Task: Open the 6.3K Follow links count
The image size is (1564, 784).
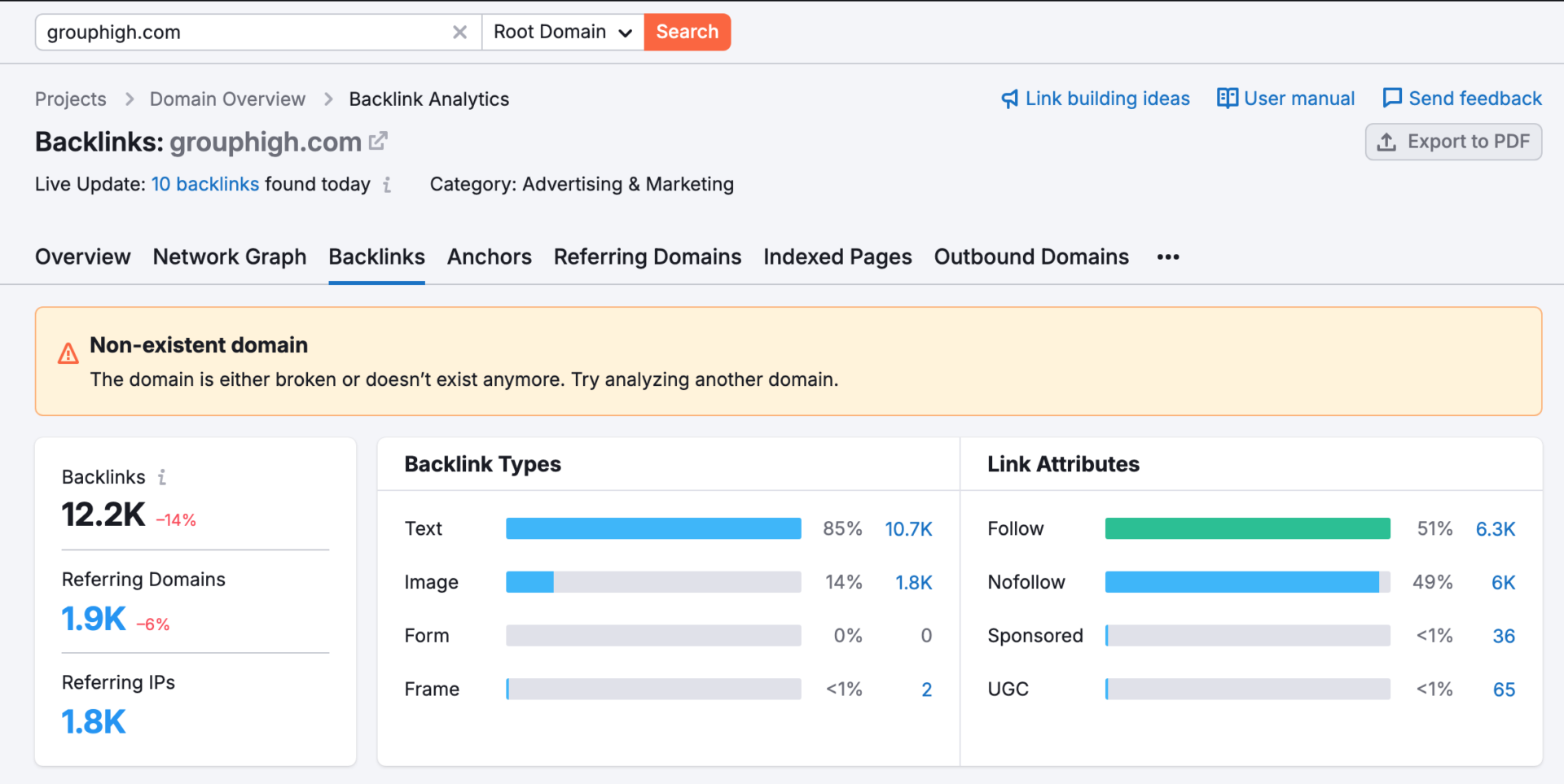Action: [1496, 529]
